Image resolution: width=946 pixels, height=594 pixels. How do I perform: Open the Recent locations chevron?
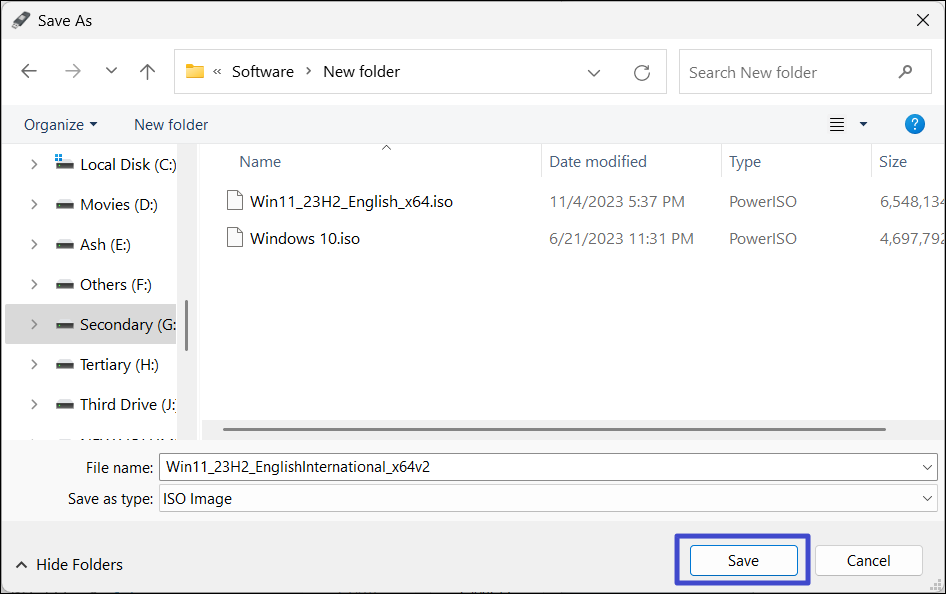tap(111, 72)
